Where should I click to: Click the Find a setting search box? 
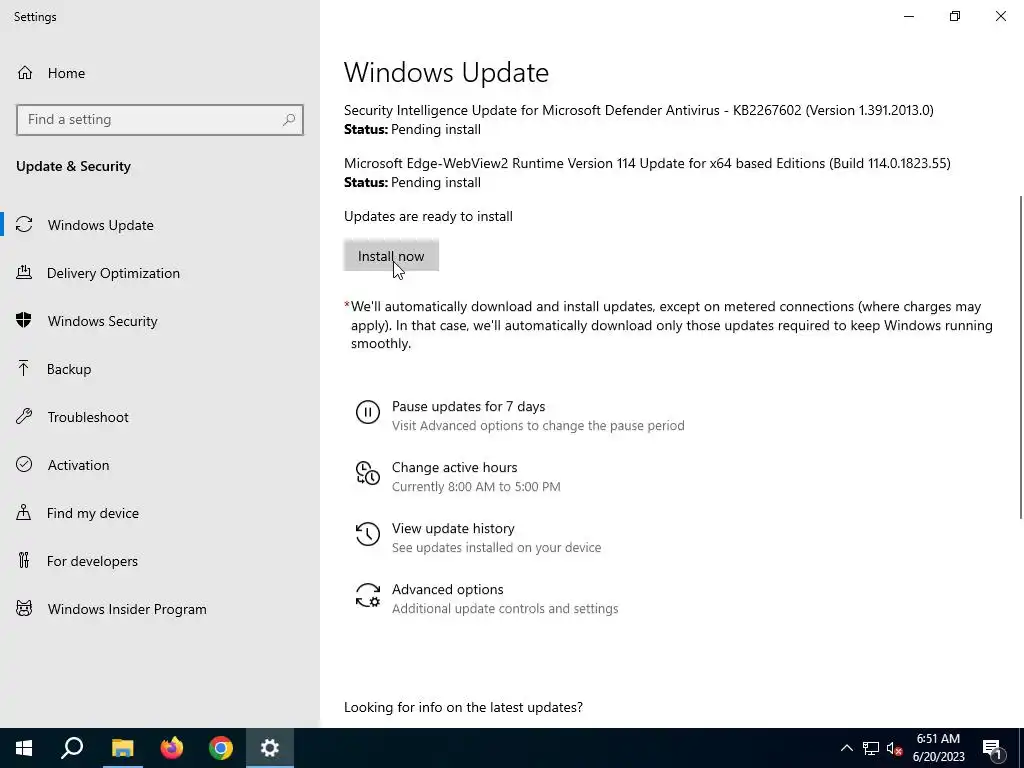click(160, 120)
